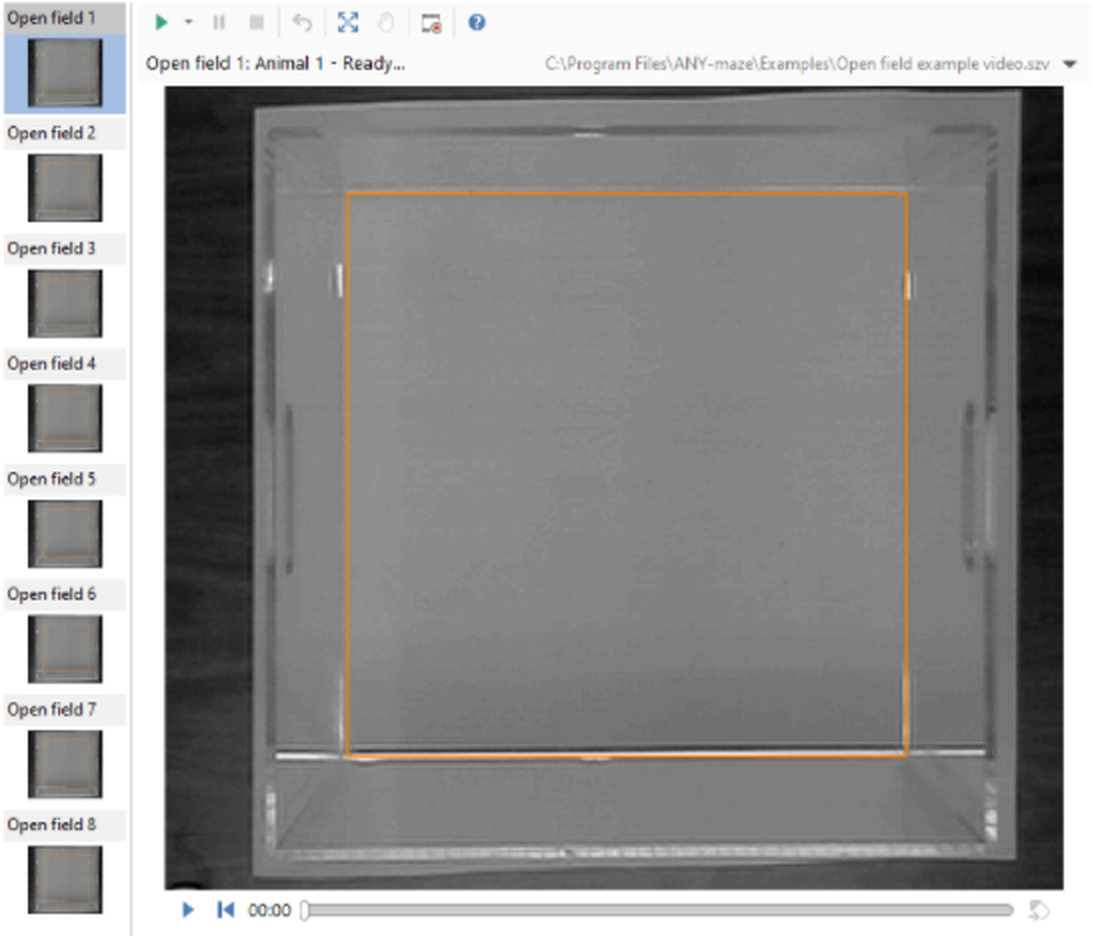This screenshot has height=936, width=1094.
Task: Rewind the video to the start
Action: [x=225, y=909]
